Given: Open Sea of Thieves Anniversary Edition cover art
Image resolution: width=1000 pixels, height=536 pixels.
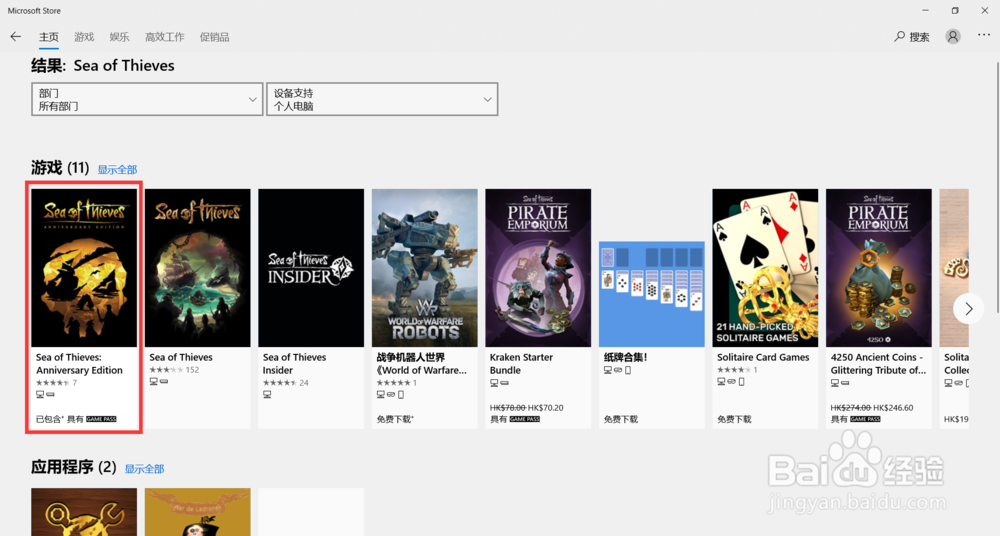Looking at the screenshot, I should coord(84,268).
